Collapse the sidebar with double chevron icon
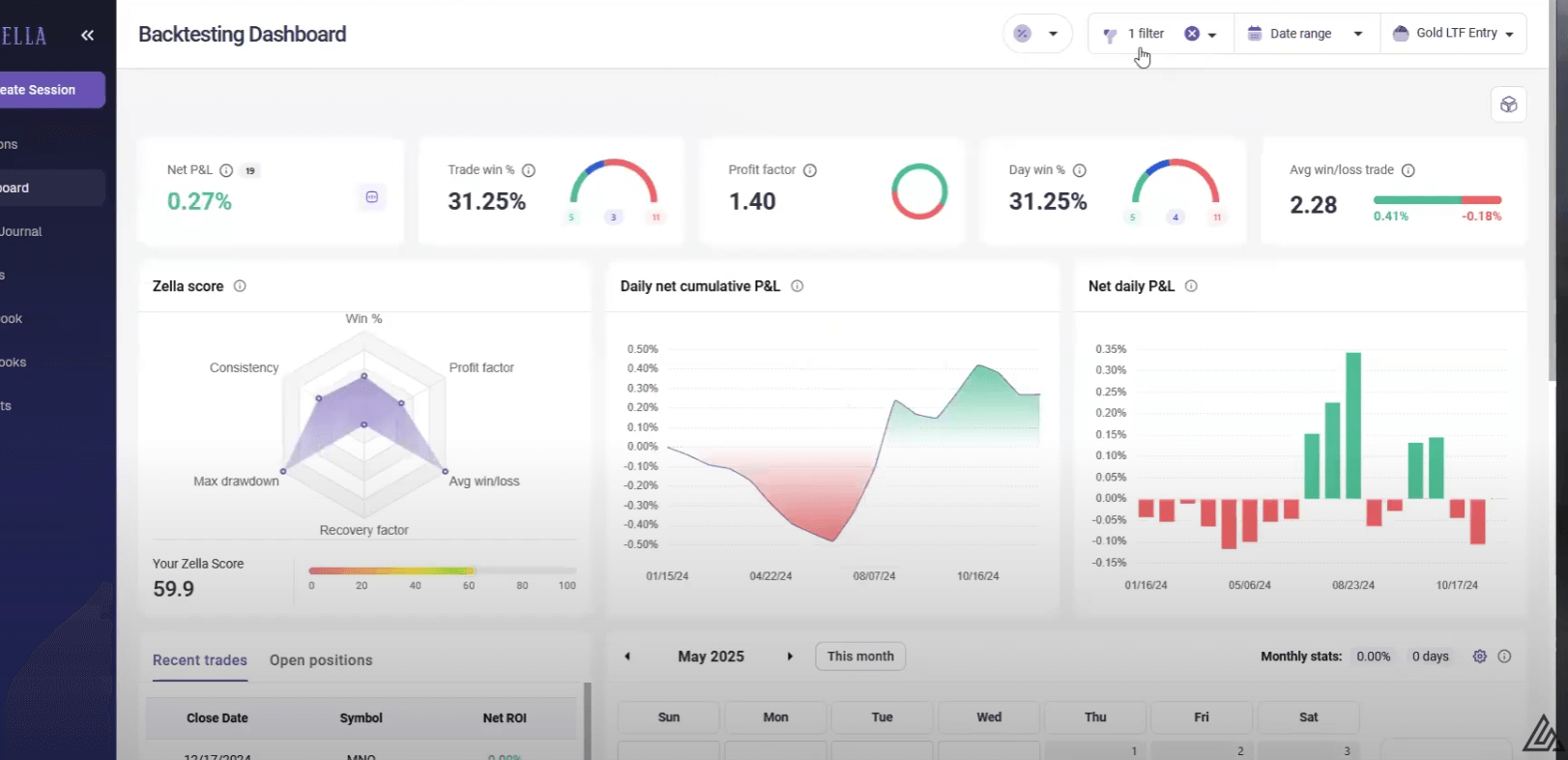This screenshot has width=1568, height=760. (x=87, y=36)
